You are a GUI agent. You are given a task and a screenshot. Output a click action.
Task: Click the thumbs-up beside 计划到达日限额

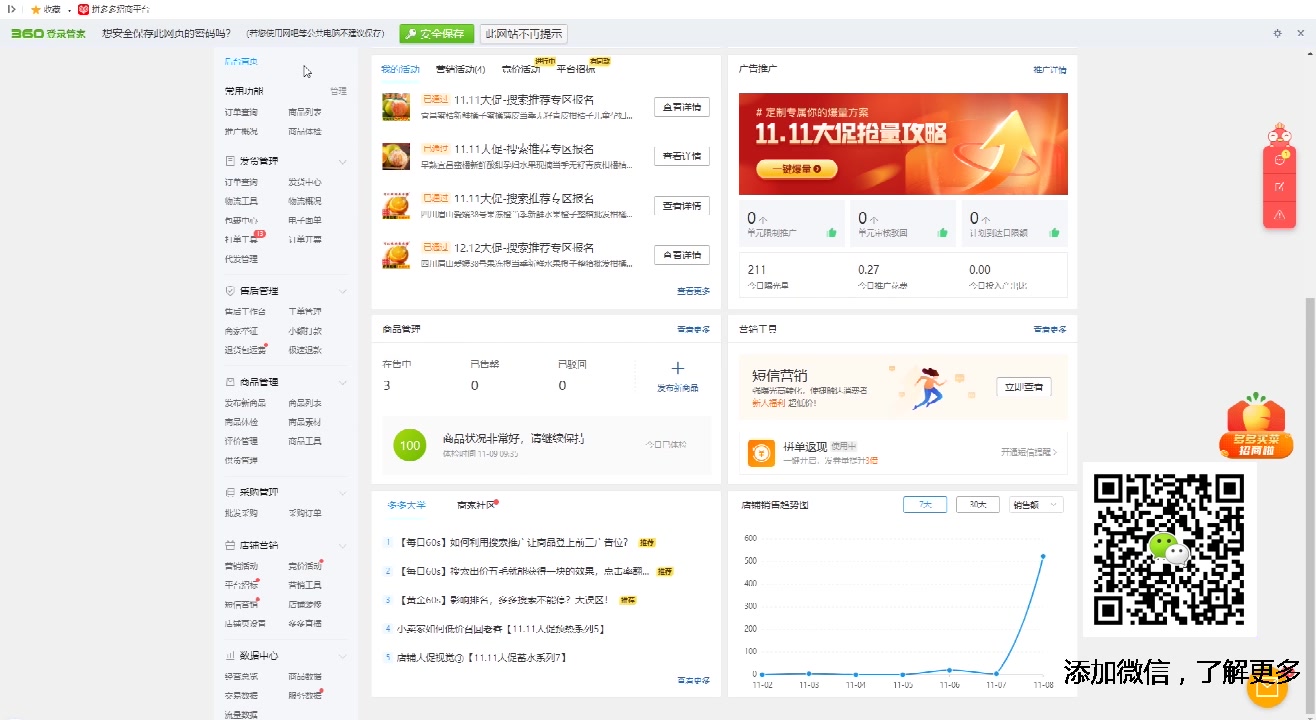coord(1054,233)
